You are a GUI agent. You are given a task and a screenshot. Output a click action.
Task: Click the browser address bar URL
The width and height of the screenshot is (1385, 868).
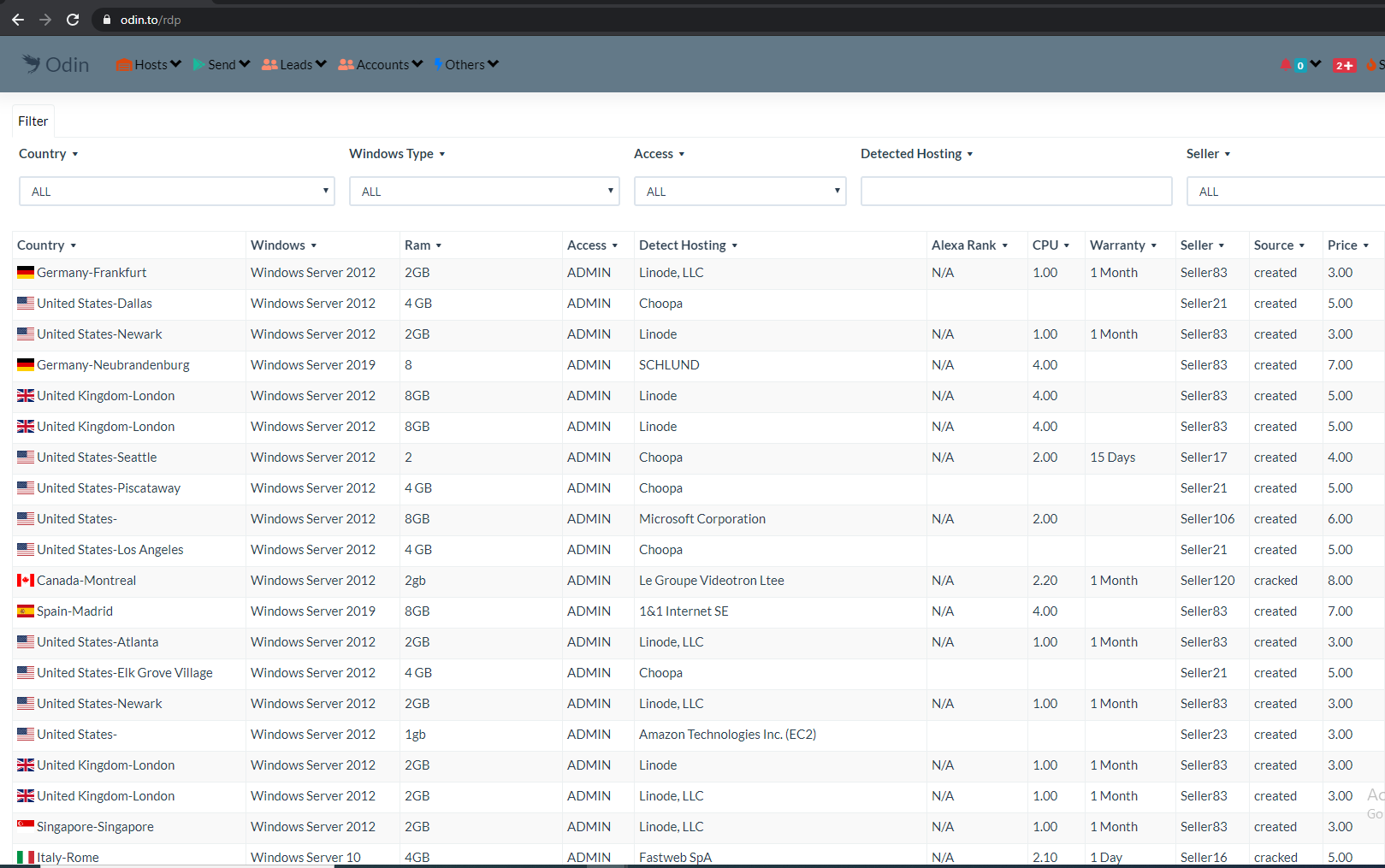click(x=151, y=20)
